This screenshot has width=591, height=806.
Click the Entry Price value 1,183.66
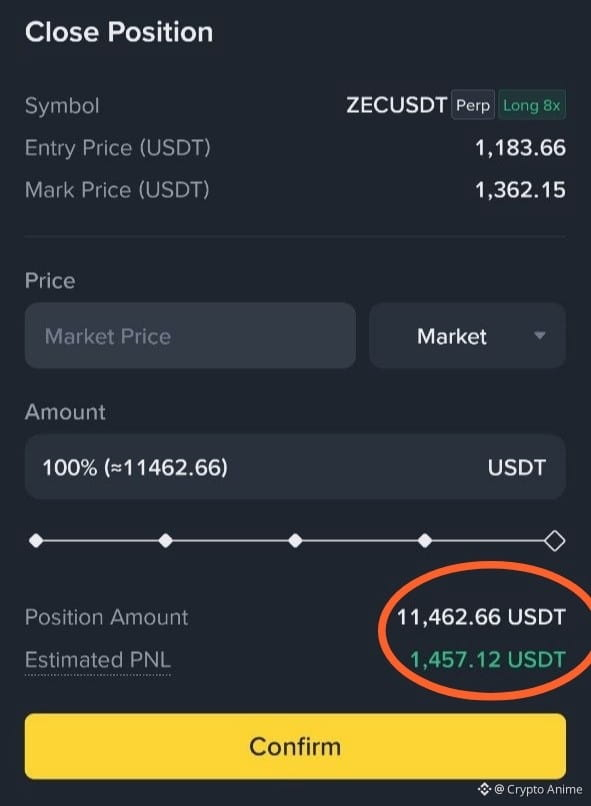(520, 148)
